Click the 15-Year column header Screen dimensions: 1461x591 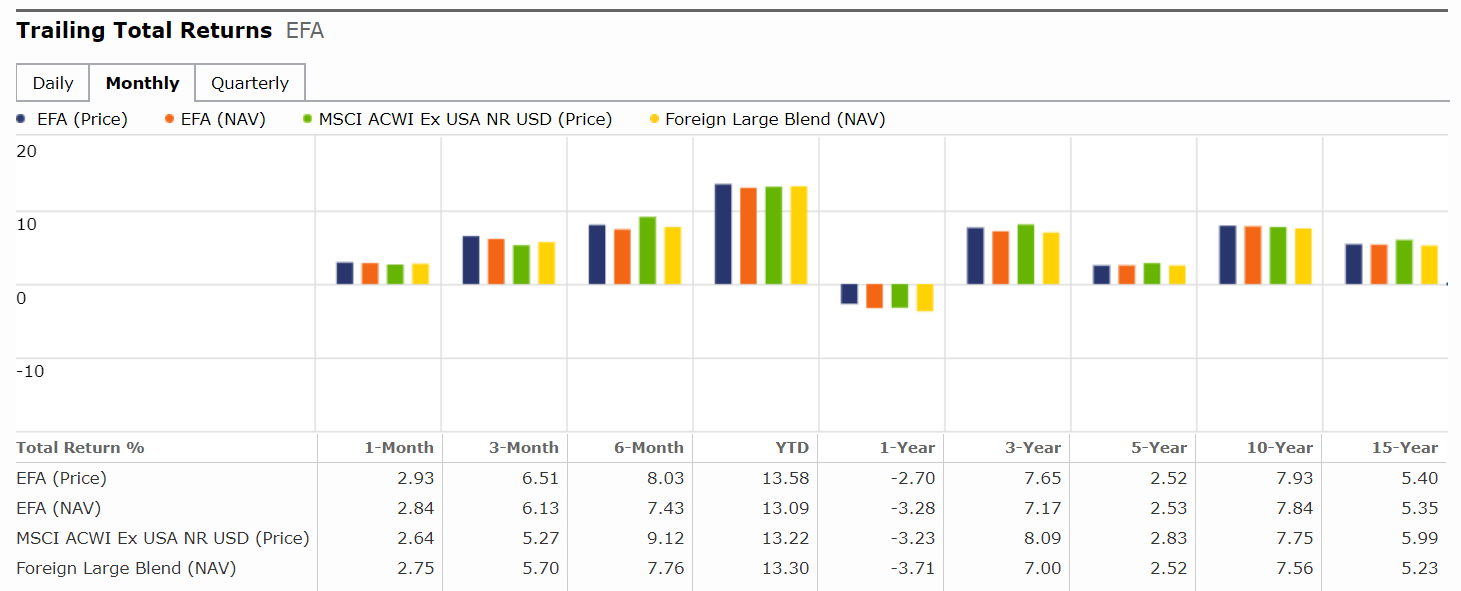[1405, 448]
